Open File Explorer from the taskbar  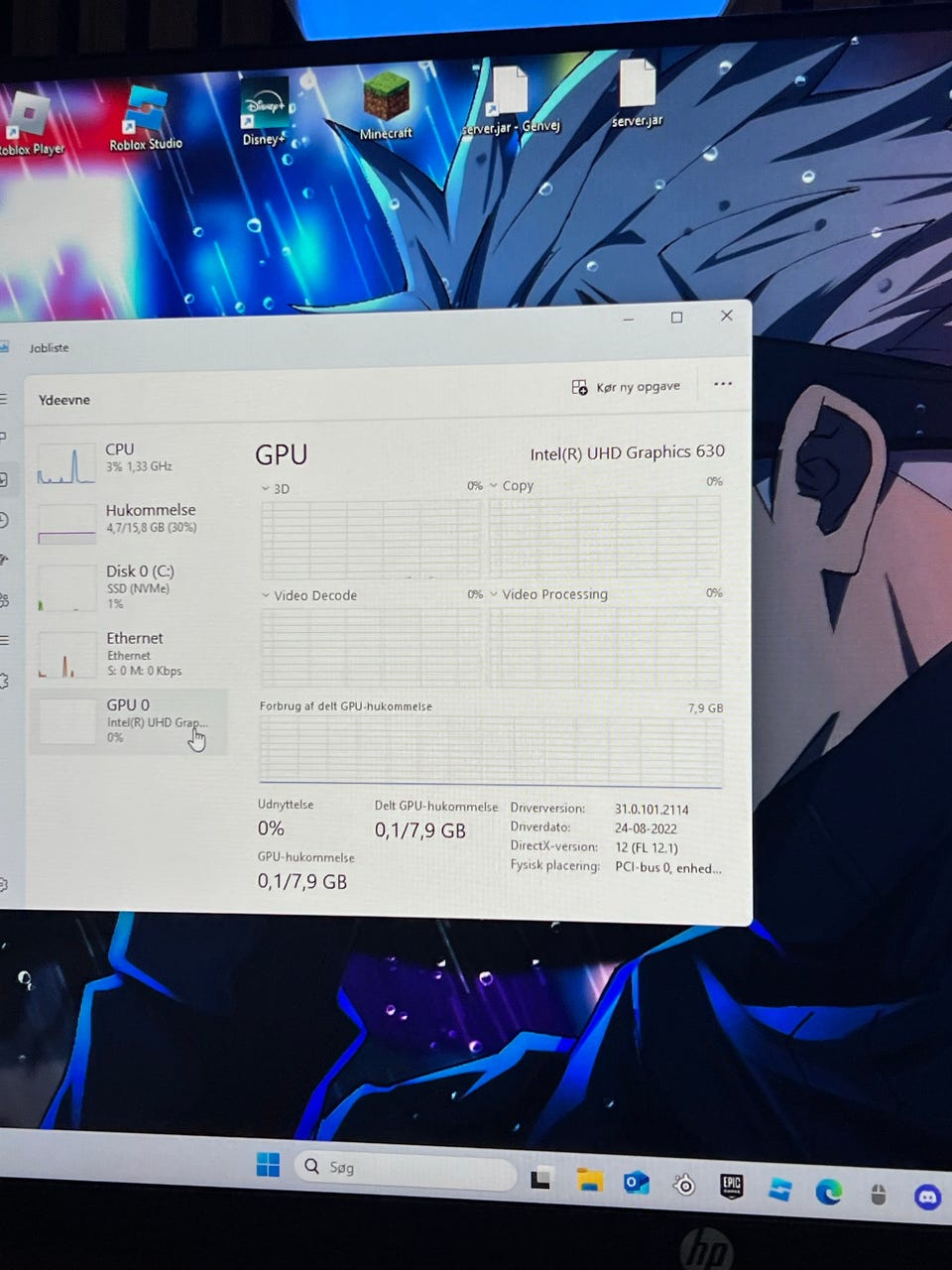click(x=590, y=1180)
